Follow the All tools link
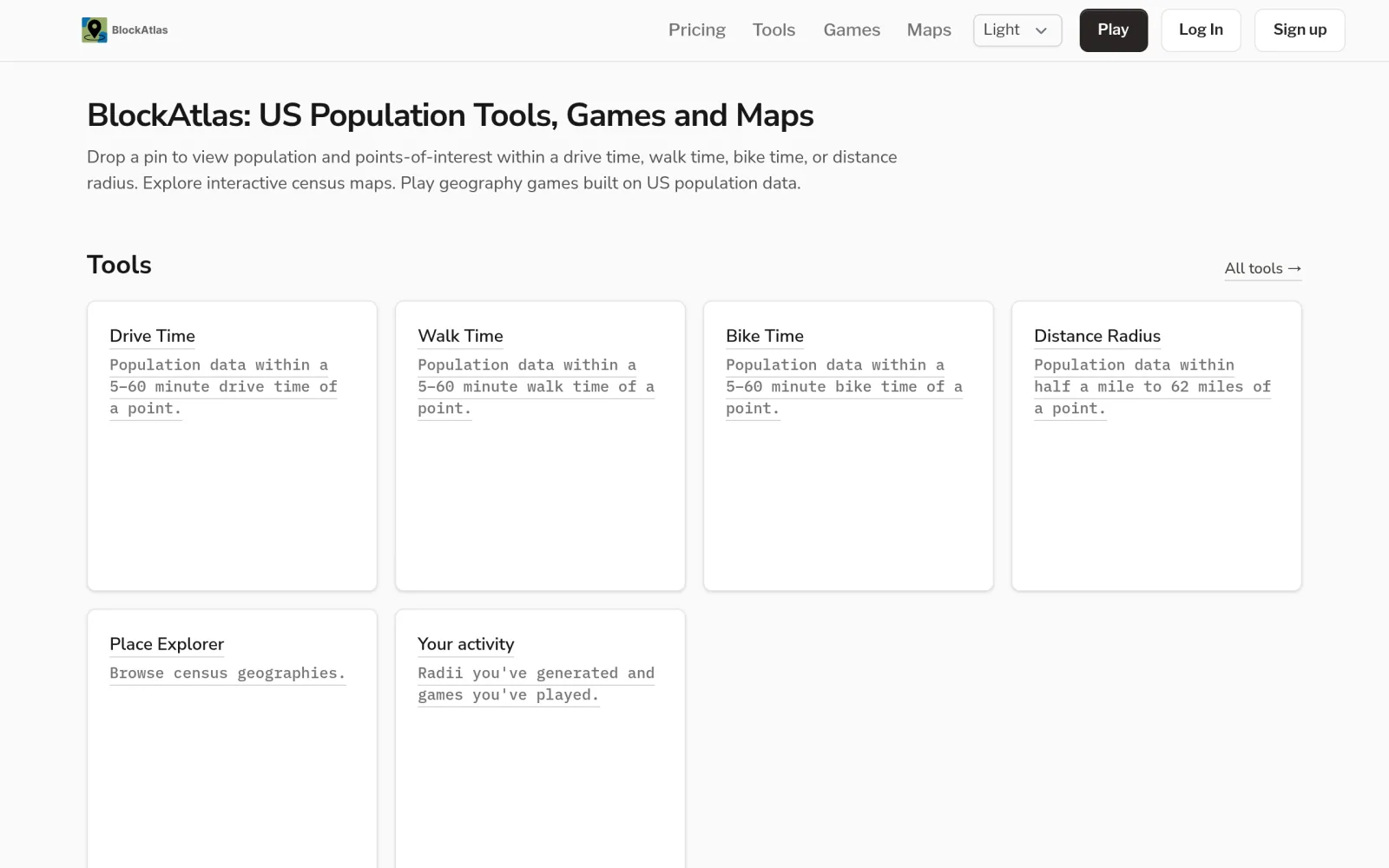Image resolution: width=1389 pixels, height=868 pixels. click(x=1263, y=269)
